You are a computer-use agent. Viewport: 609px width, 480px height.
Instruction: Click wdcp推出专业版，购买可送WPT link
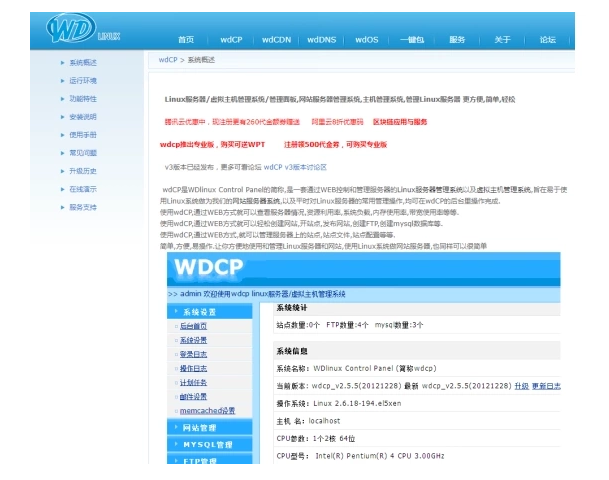[x=212, y=144]
